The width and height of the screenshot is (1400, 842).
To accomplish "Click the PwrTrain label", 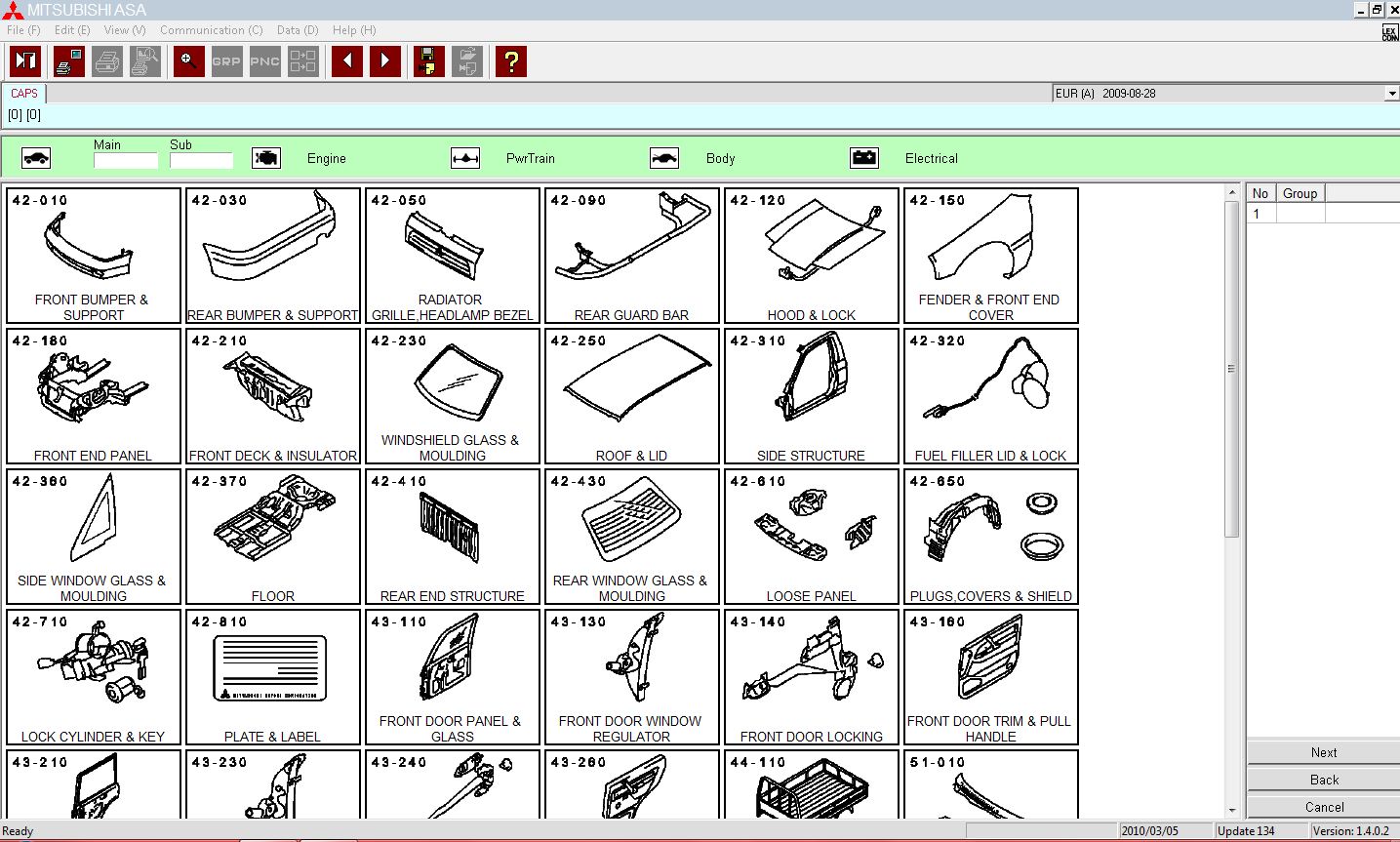I will pos(531,158).
